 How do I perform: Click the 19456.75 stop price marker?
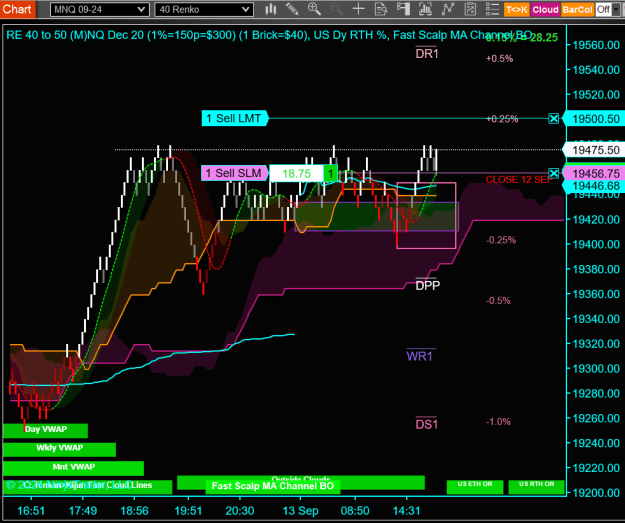coord(594,173)
